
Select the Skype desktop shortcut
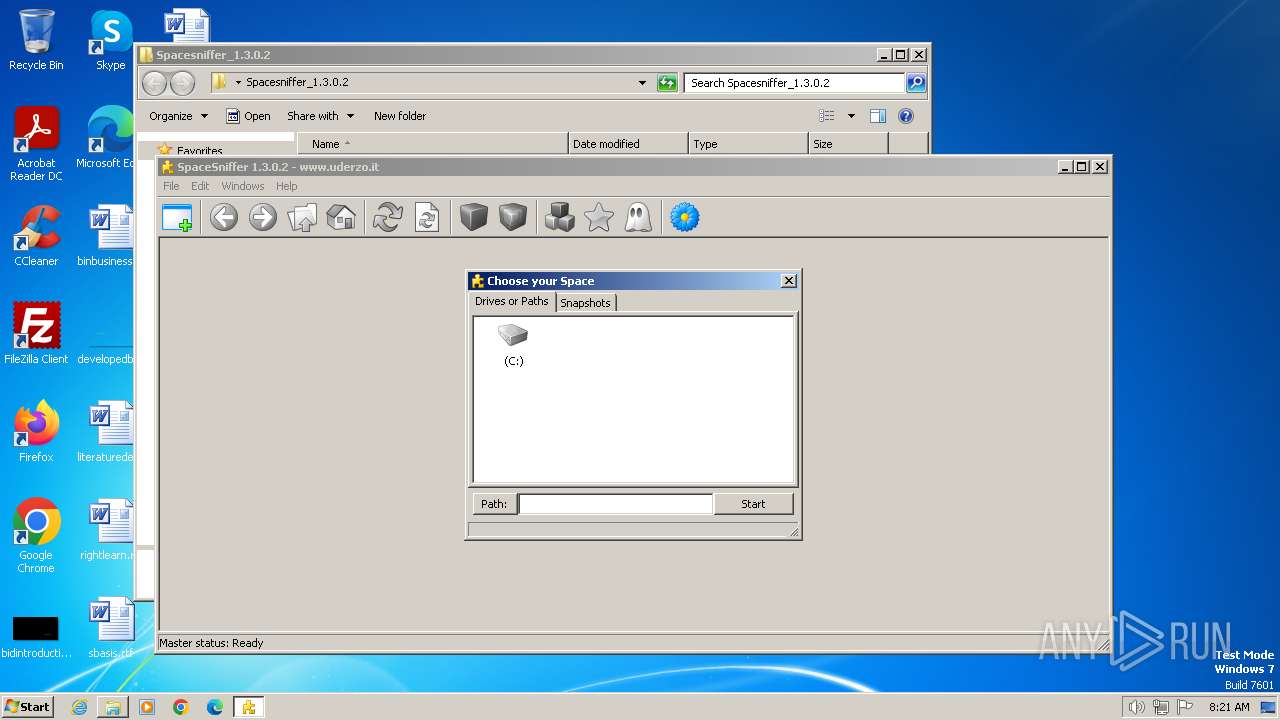pyautogui.click(x=110, y=40)
